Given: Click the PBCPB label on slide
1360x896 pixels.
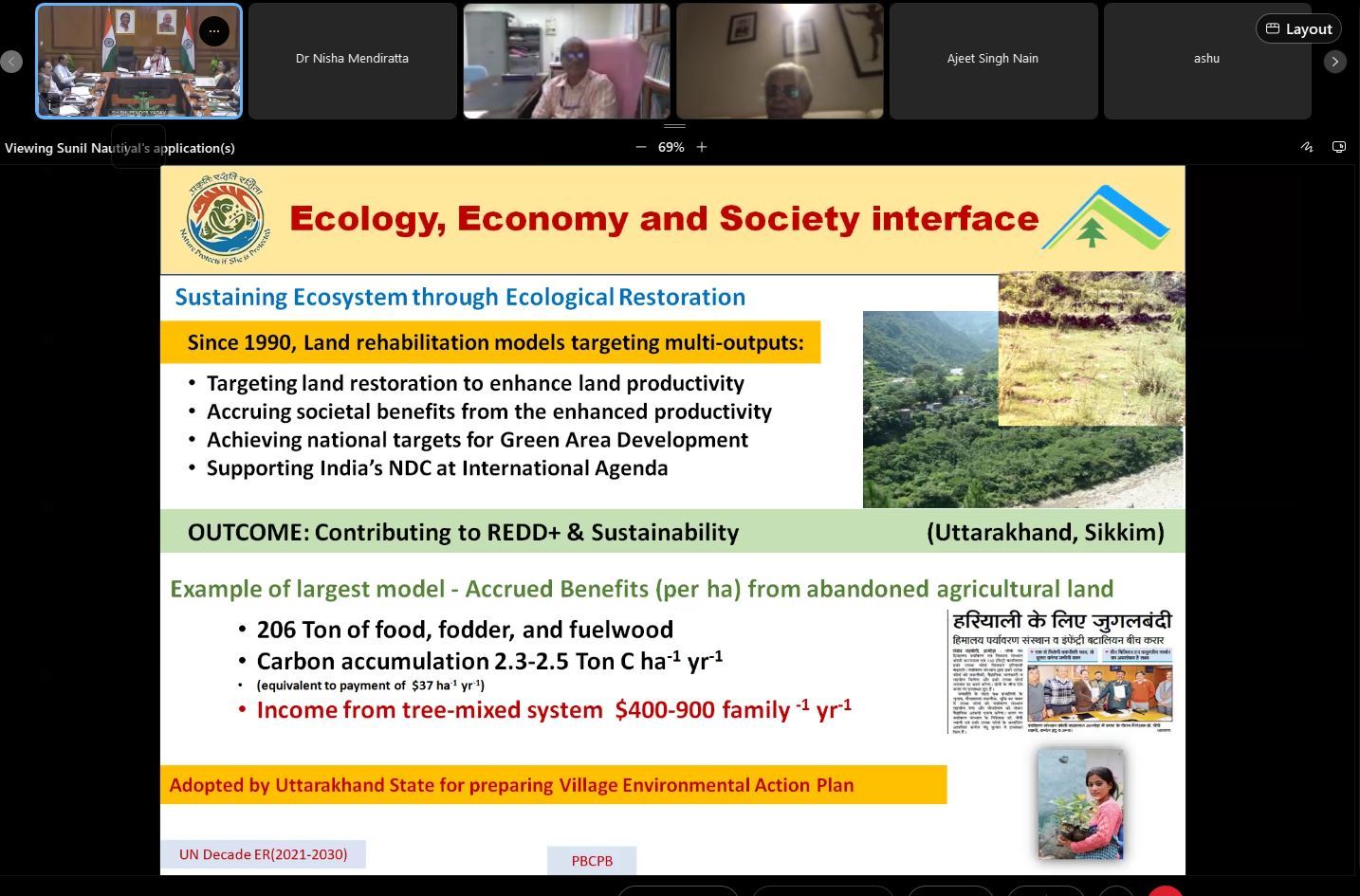Looking at the screenshot, I should [x=592, y=861].
